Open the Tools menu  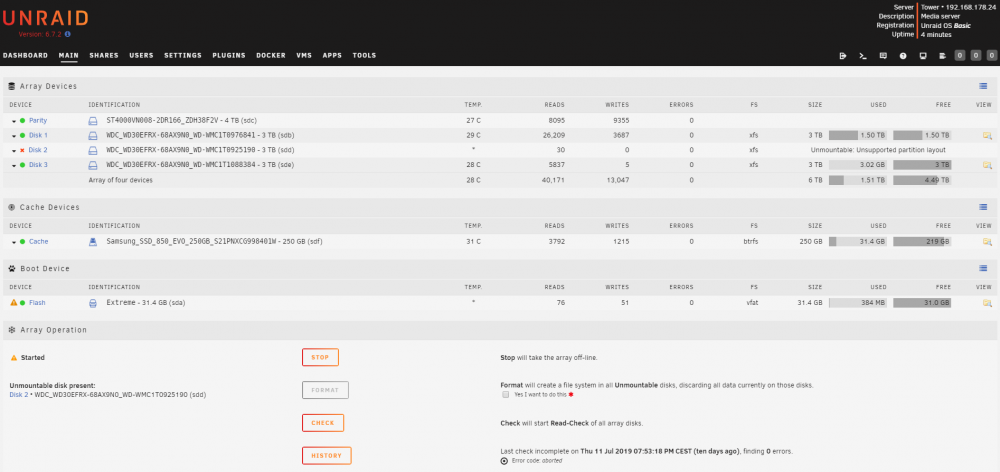[364, 55]
